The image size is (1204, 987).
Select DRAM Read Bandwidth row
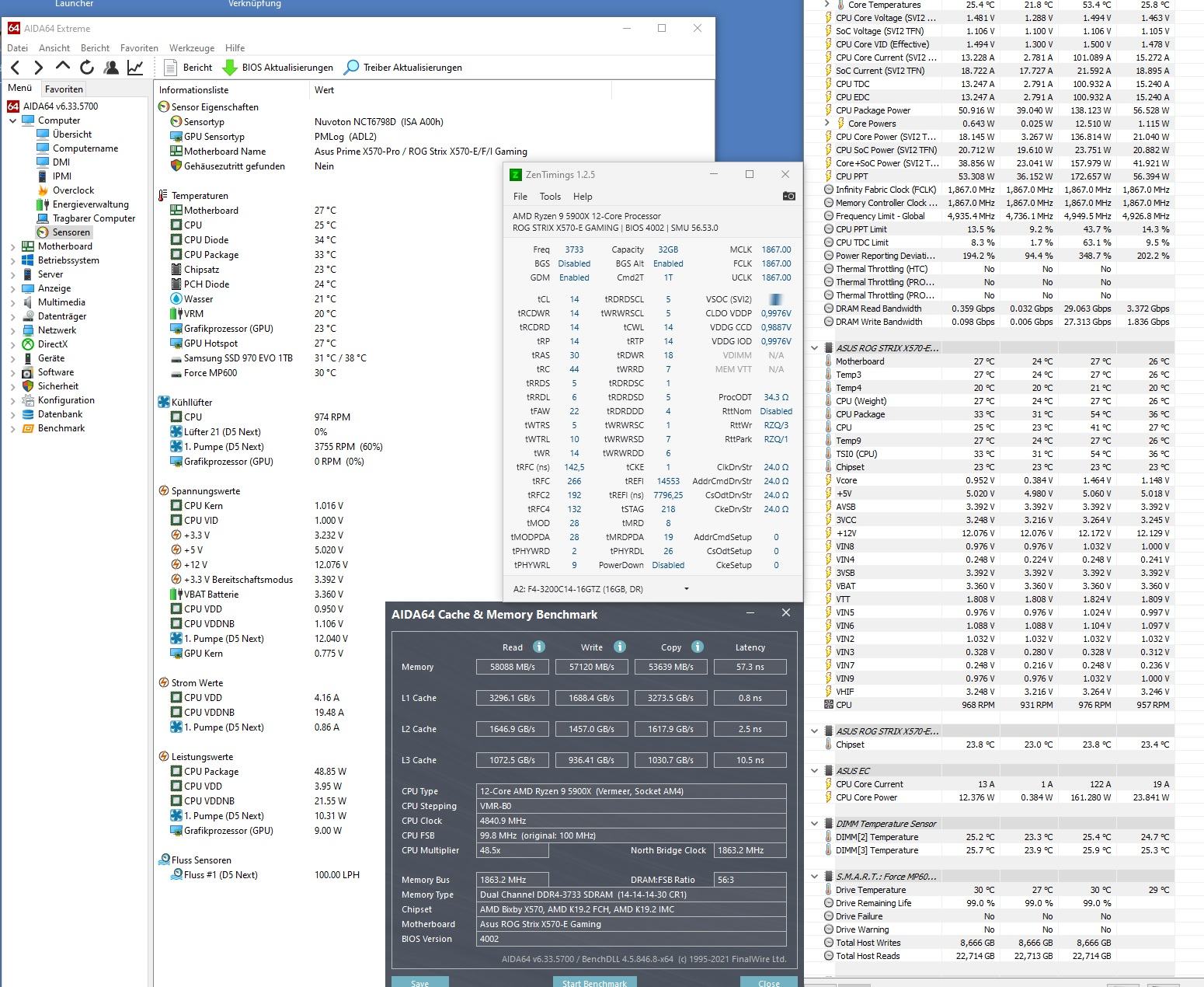coord(997,309)
